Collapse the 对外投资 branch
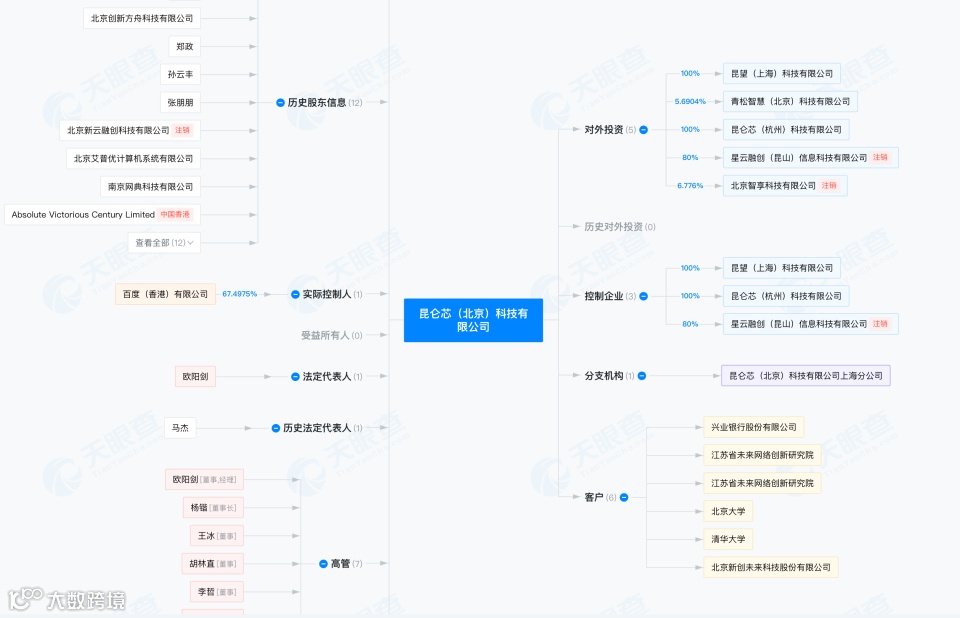 (643, 130)
